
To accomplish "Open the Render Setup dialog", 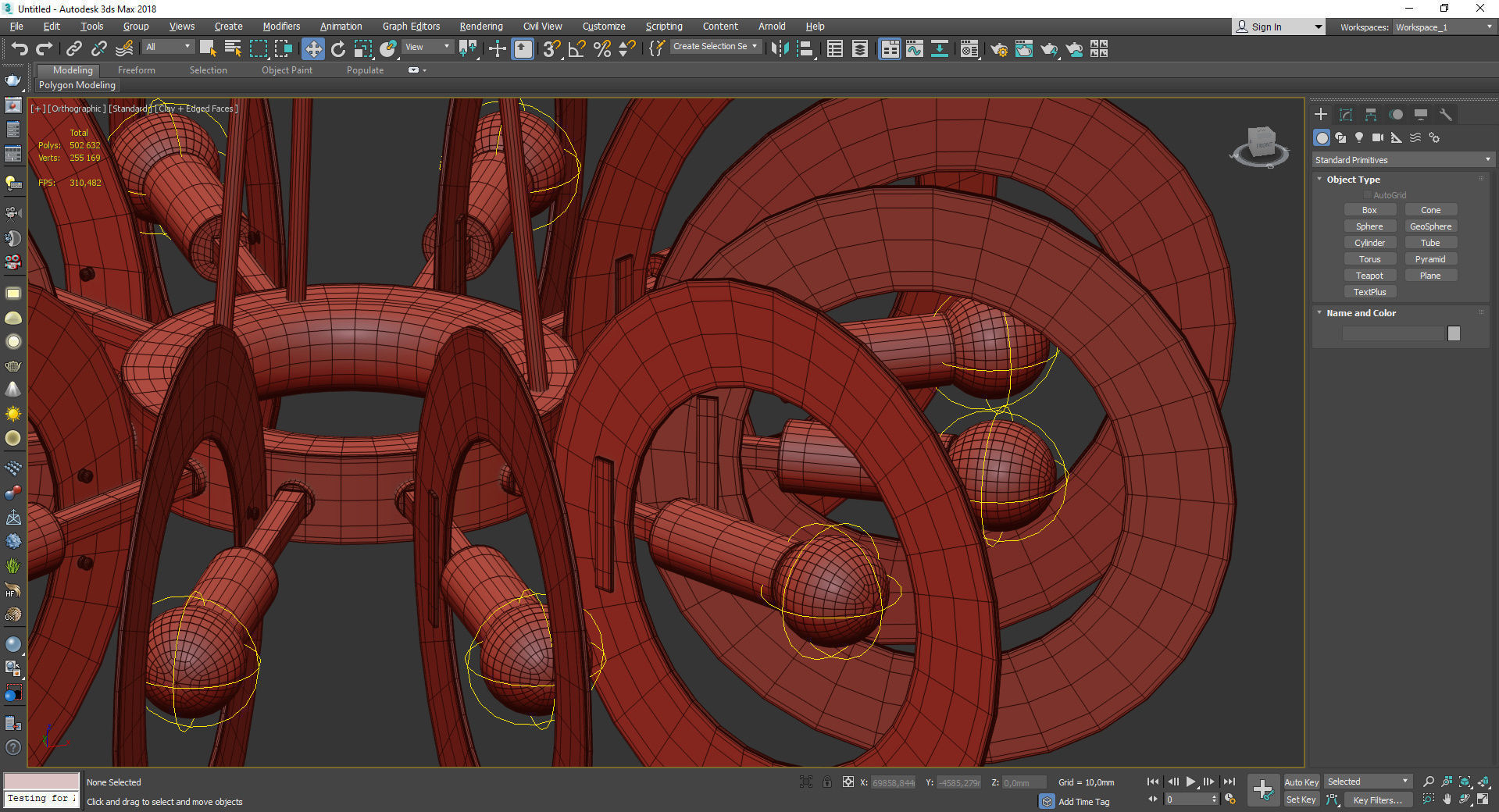I will [x=998, y=49].
